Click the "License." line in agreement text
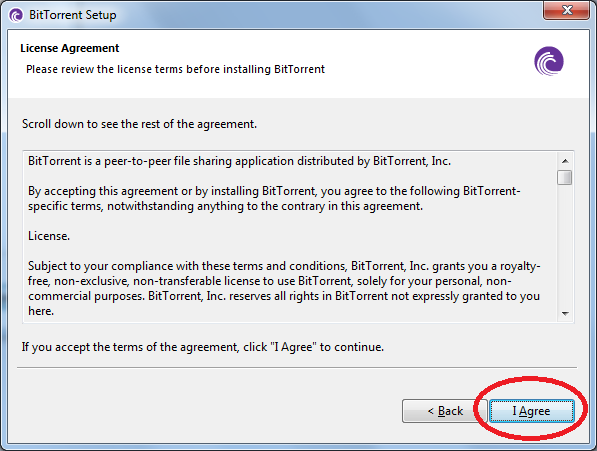 point(49,236)
